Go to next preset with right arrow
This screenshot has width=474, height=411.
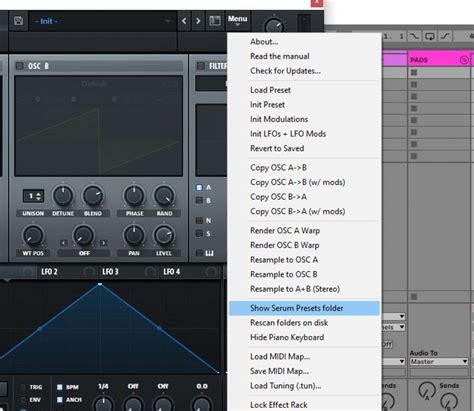198,21
